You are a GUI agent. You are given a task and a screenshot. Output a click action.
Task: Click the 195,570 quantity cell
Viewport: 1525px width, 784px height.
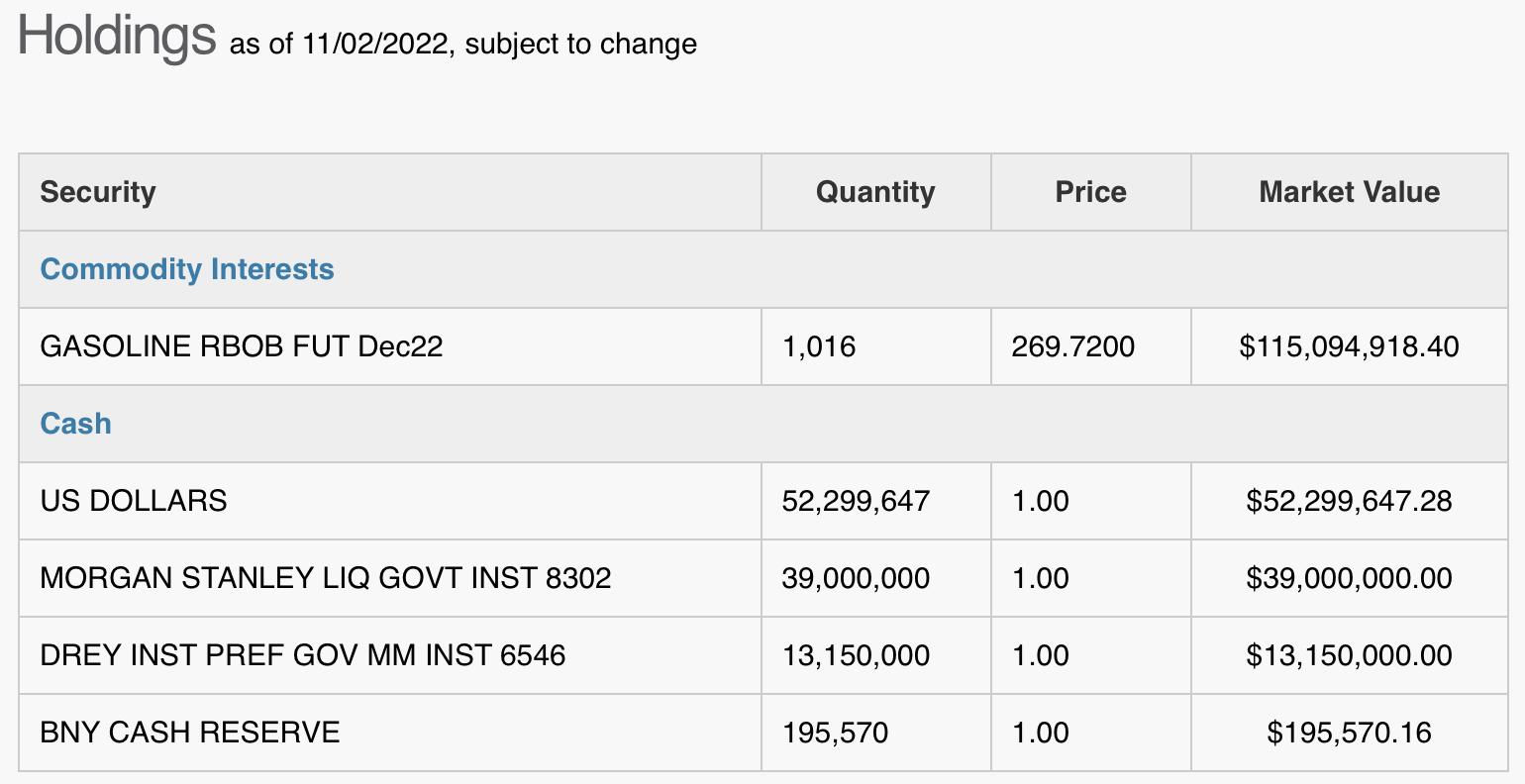(x=876, y=733)
